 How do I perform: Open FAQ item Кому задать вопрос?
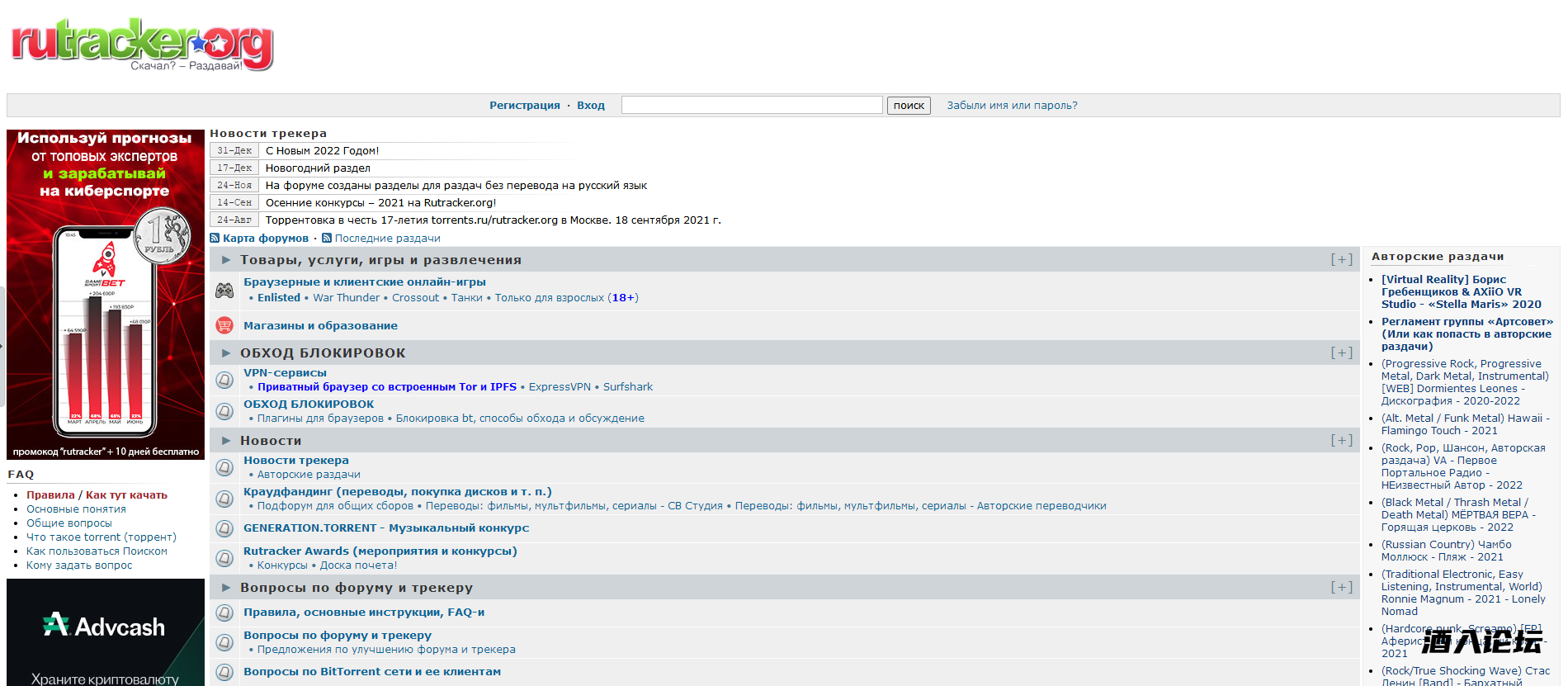(x=79, y=565)
